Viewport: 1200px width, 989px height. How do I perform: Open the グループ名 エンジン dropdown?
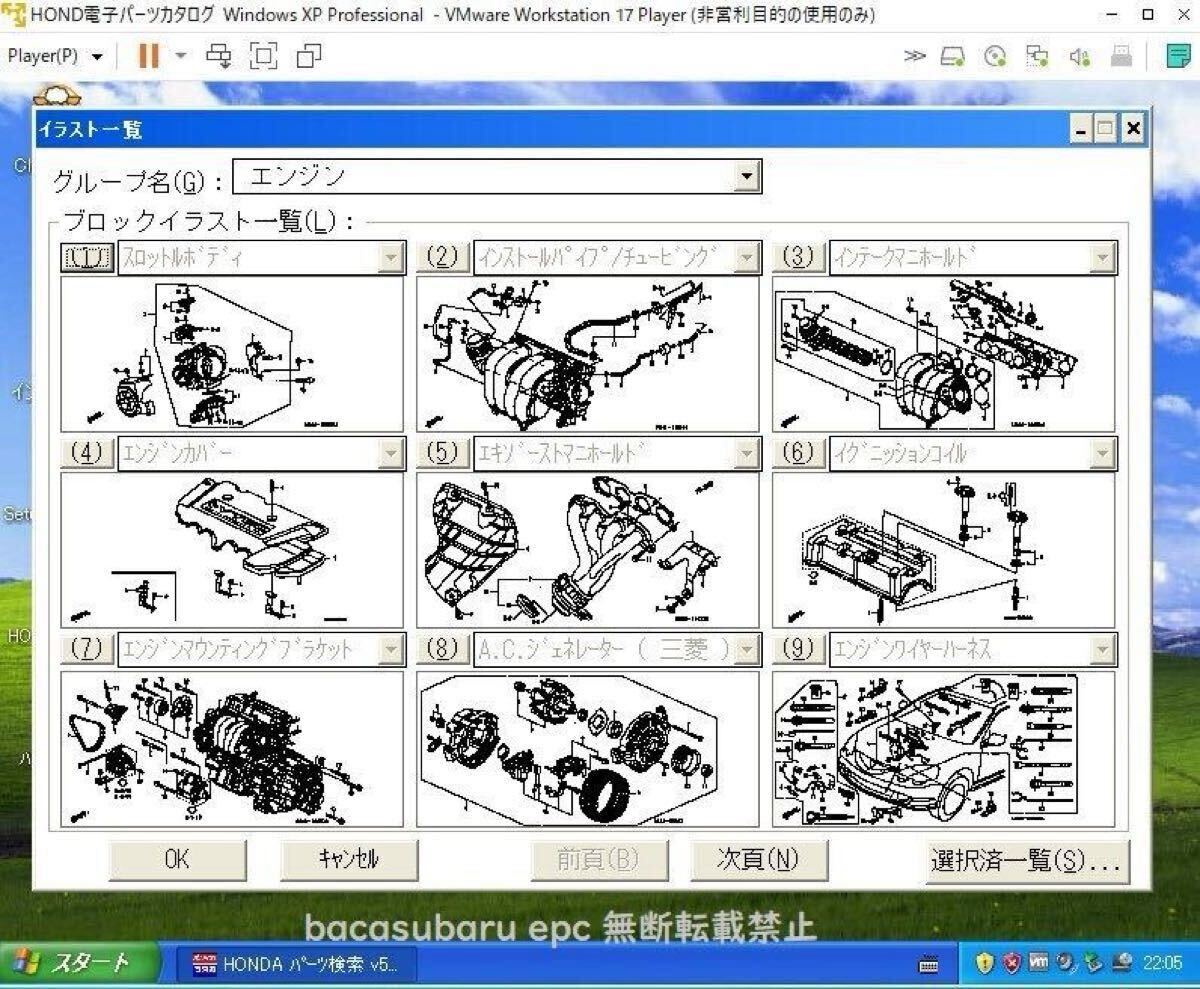point(746,177)
